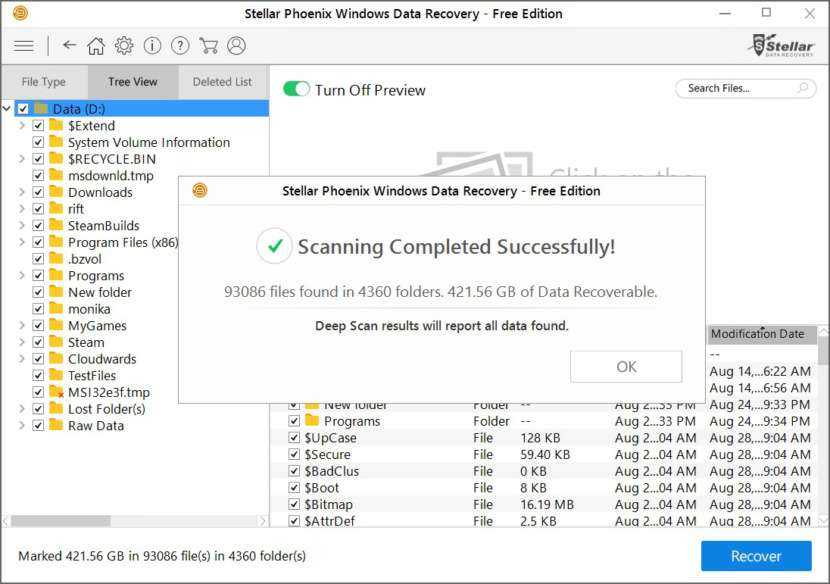Switch to the Deleted List tab
830x584 pixels.
point(222,82)
